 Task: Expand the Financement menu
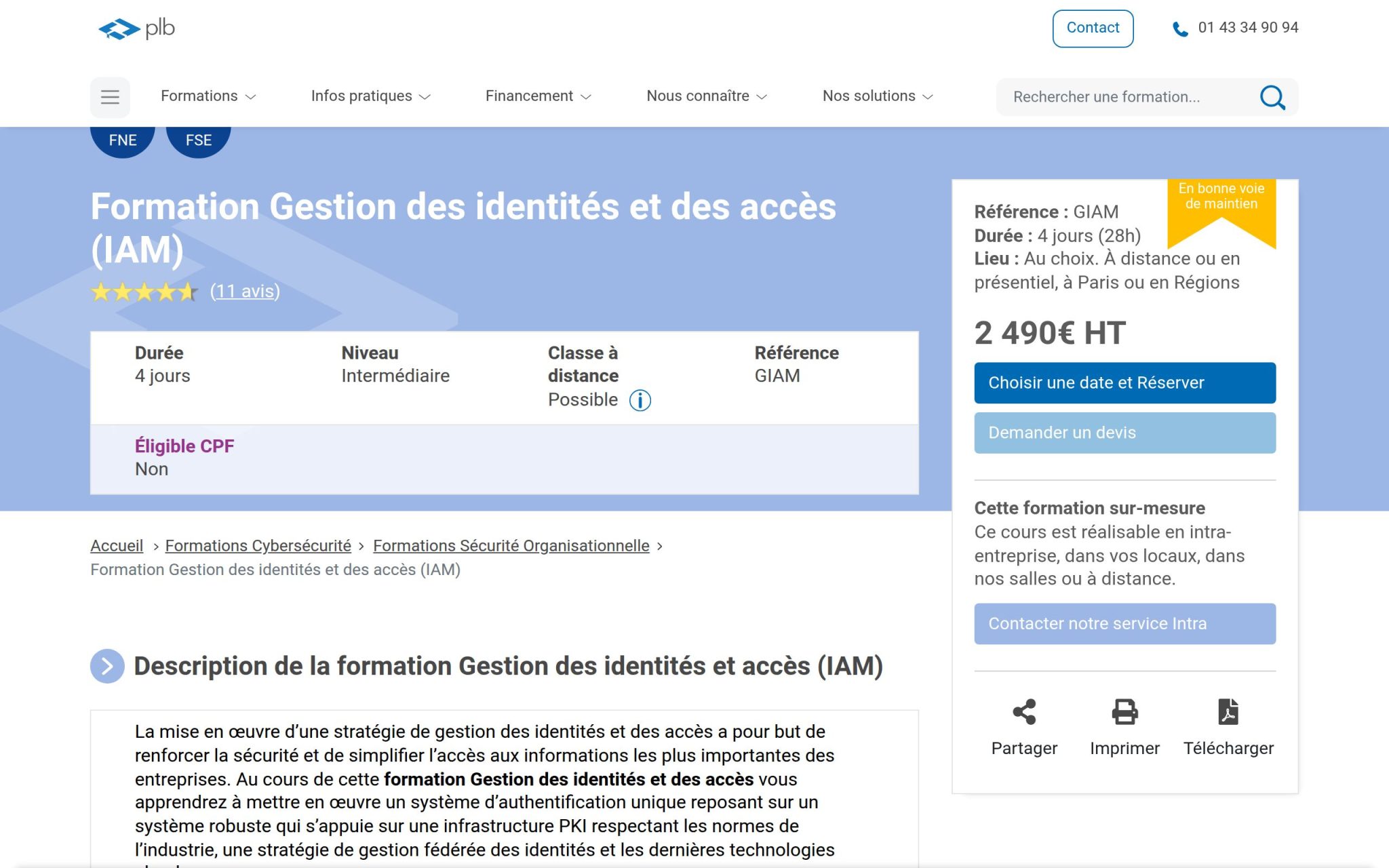539,96
